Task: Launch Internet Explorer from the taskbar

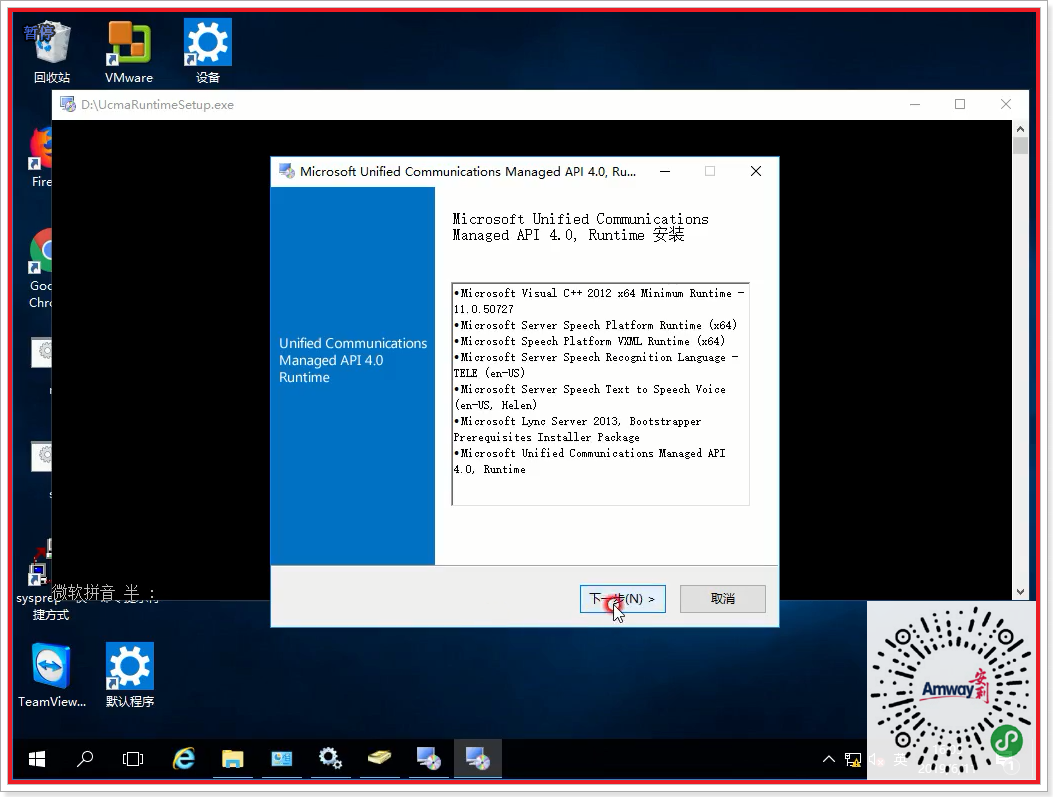Action: [184, 759]
